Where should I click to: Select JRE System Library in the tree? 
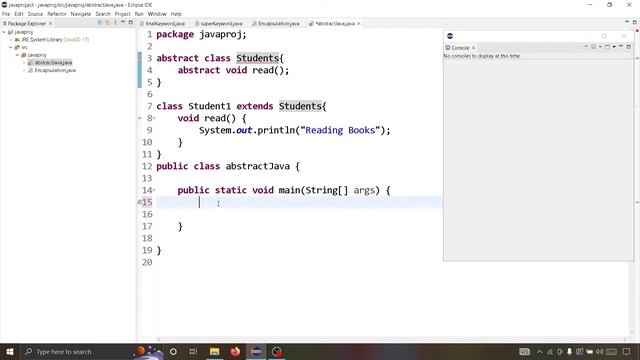52,40
